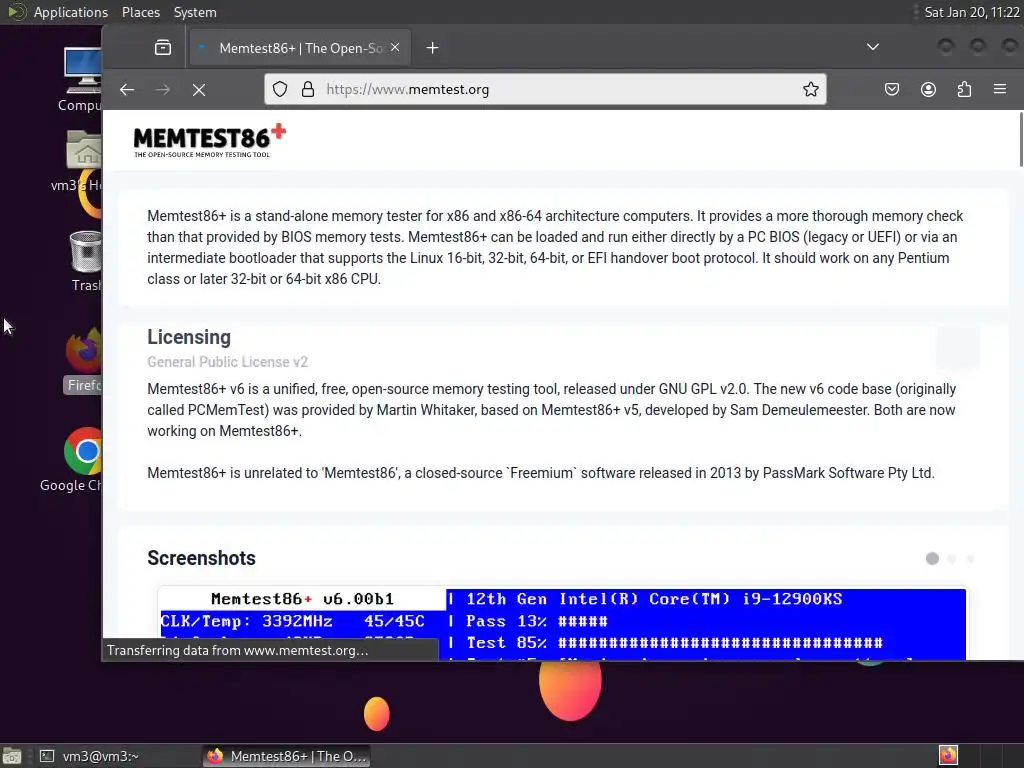
Task: Stop loading the page with the X button
Action: point(199,90)
